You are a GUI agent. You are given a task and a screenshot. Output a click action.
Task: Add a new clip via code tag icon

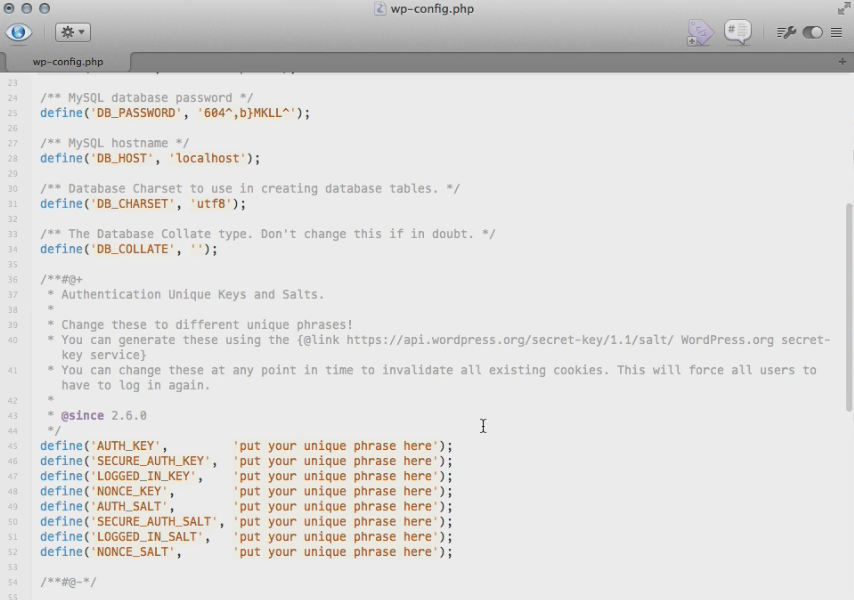coord(699,33)
